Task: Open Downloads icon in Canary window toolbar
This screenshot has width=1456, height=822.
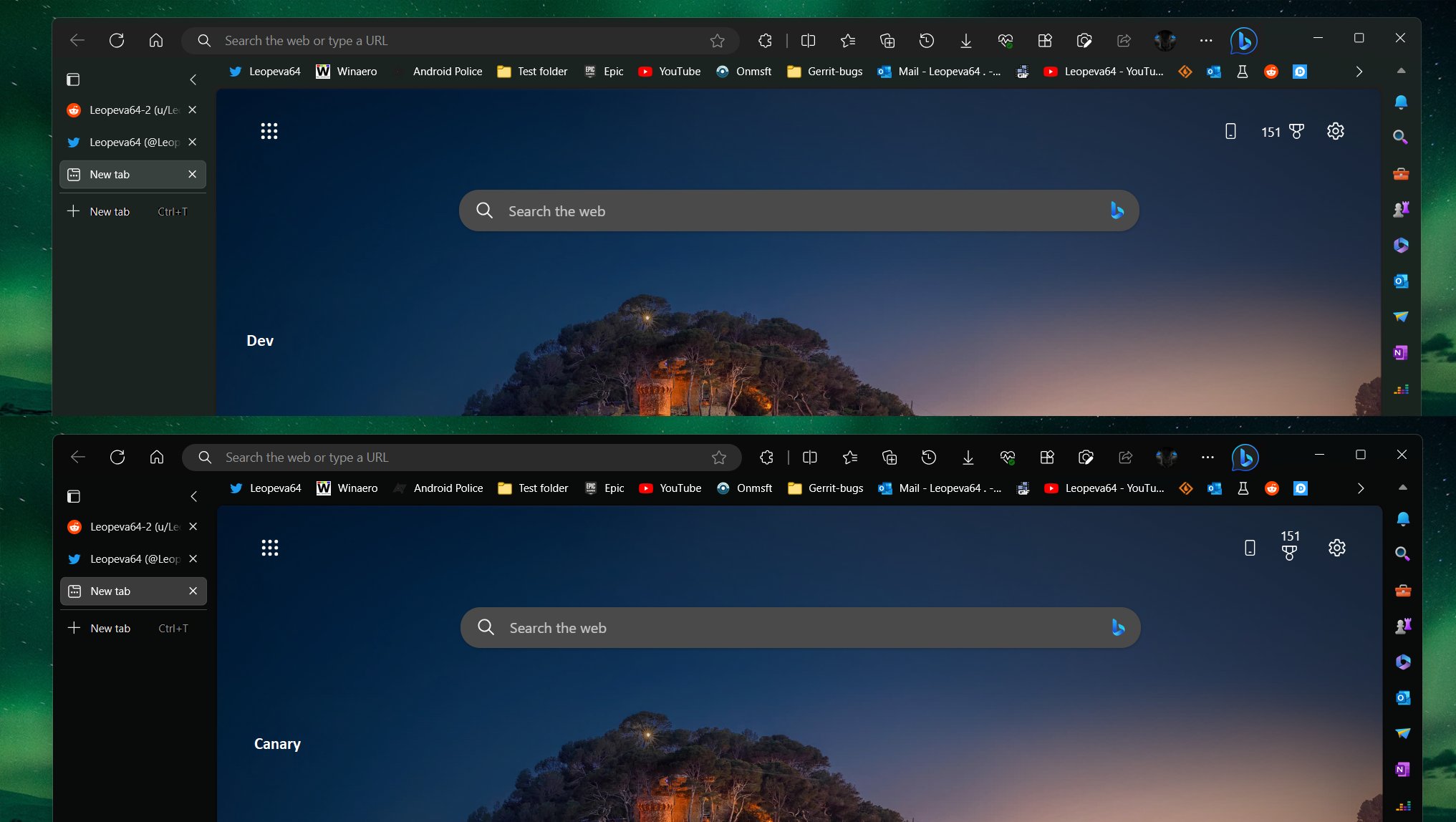Action: [x=968, y=458]
